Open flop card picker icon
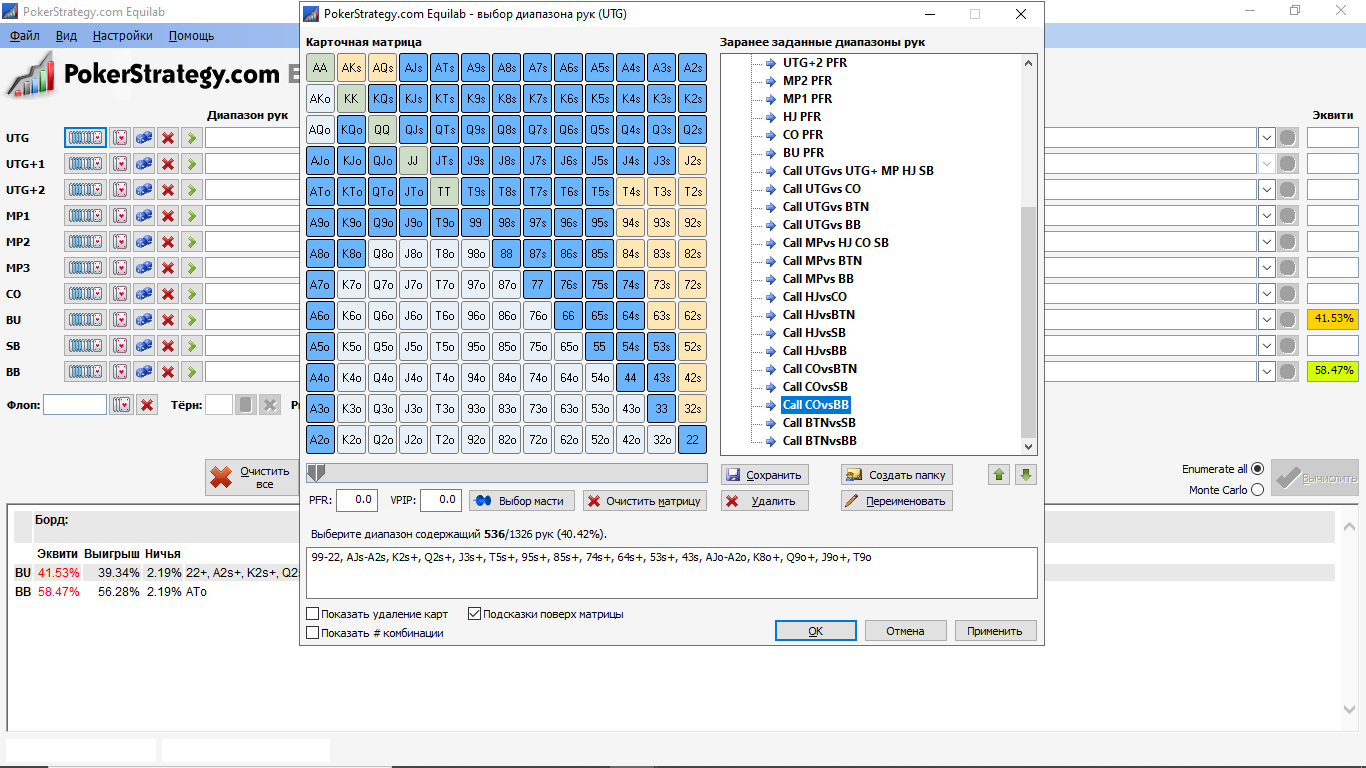Screen dimensions: 1366x768 point(121,405)
